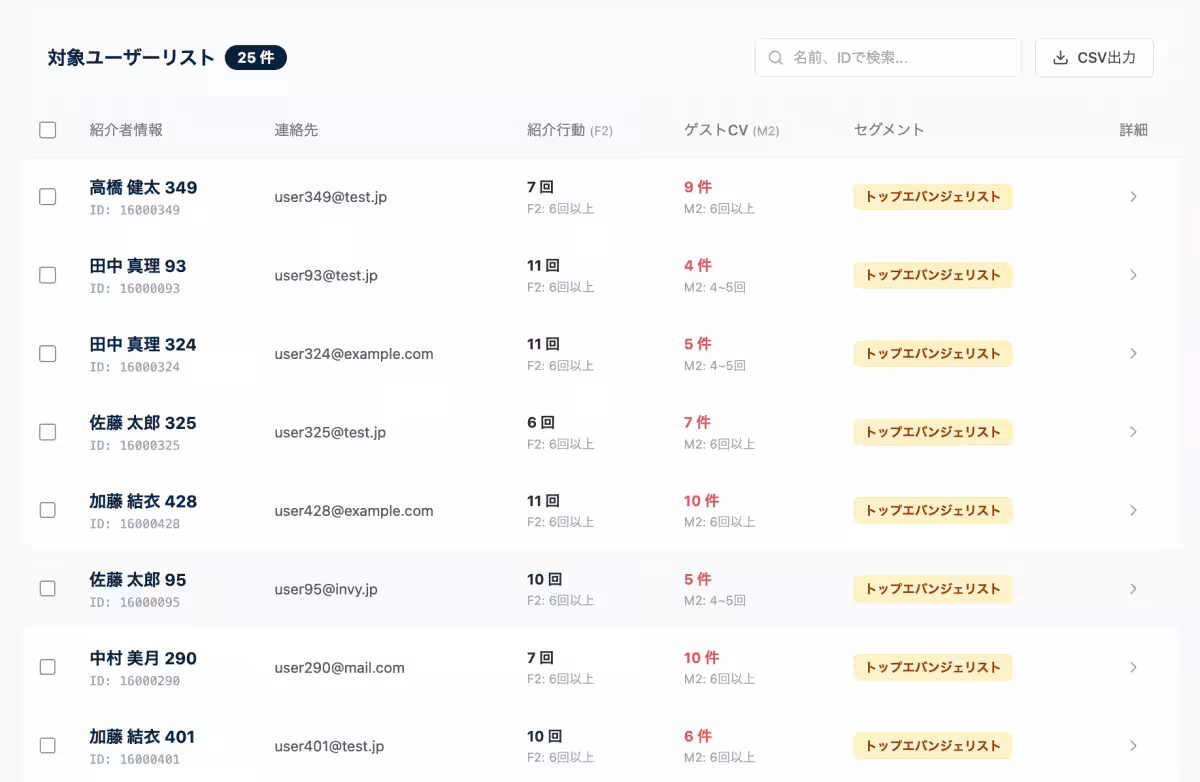Click the name 佐藤 太郎 325
1200x782 pixels.
143,423
